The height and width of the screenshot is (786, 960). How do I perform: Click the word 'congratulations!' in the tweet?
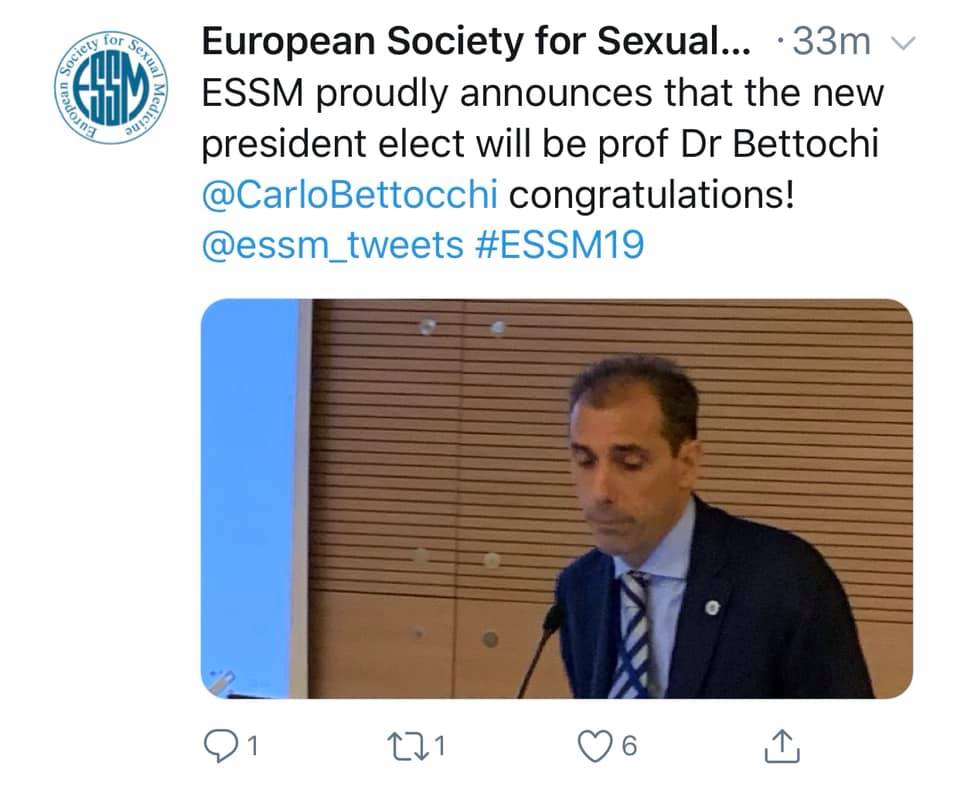(651, 196)
